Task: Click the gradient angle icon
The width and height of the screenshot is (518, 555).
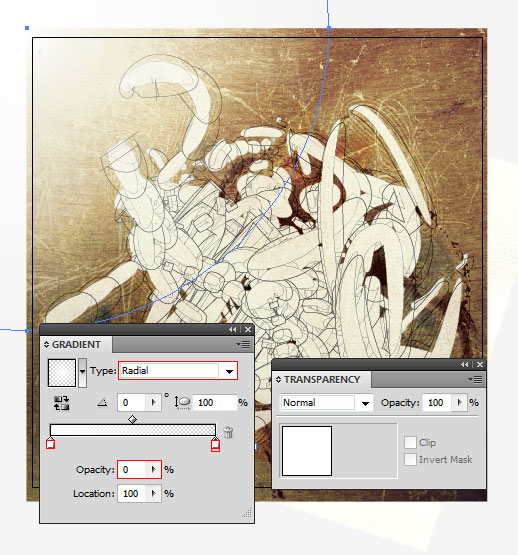Action: tap(102, 402)
